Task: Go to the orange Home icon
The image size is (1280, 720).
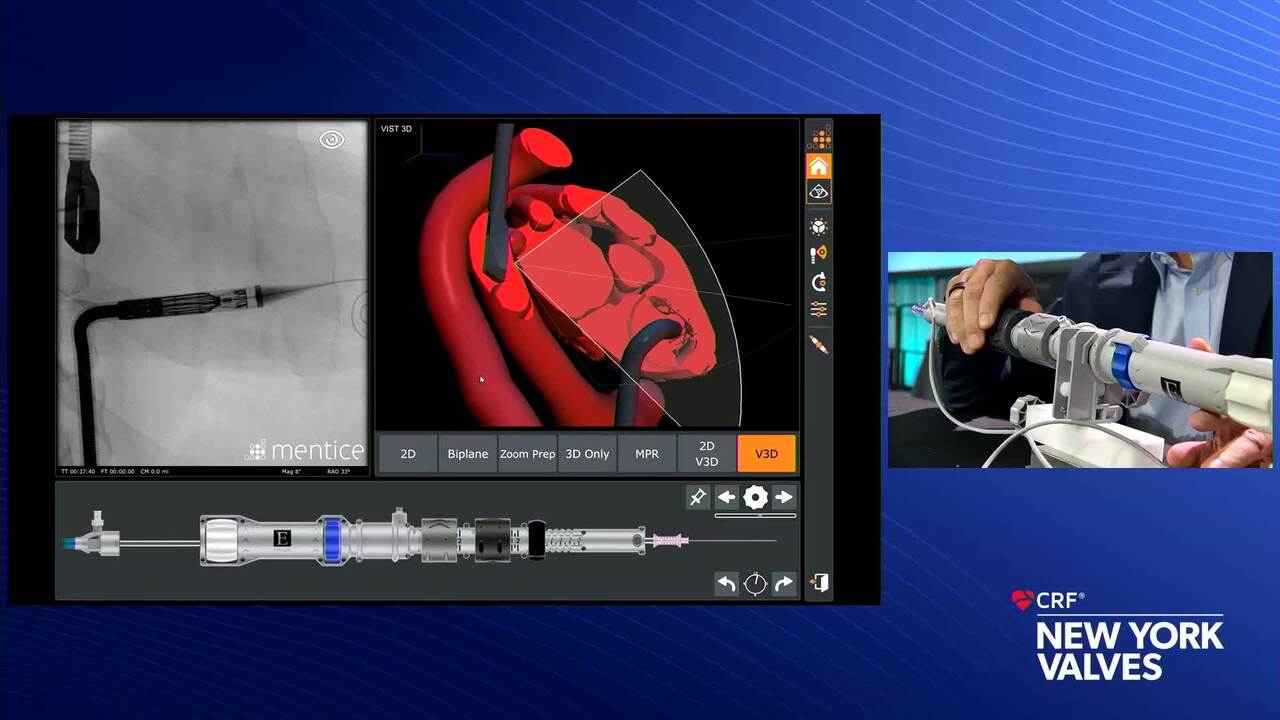Action: [819, 166]
